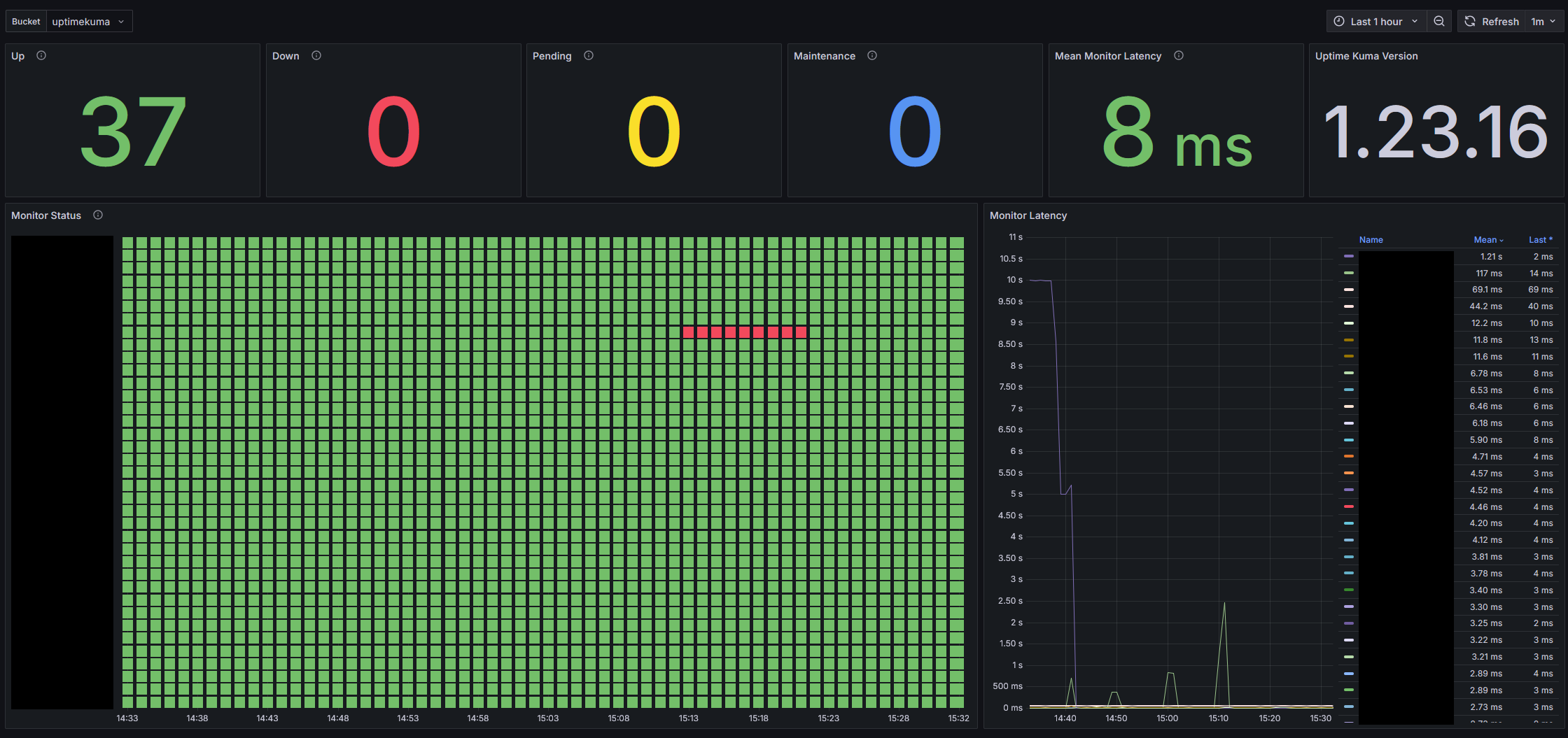Click the 500 ms label on latency y-axis
The width and height of the screenshot is (1568, 738).
click(x=1007, y=686)
